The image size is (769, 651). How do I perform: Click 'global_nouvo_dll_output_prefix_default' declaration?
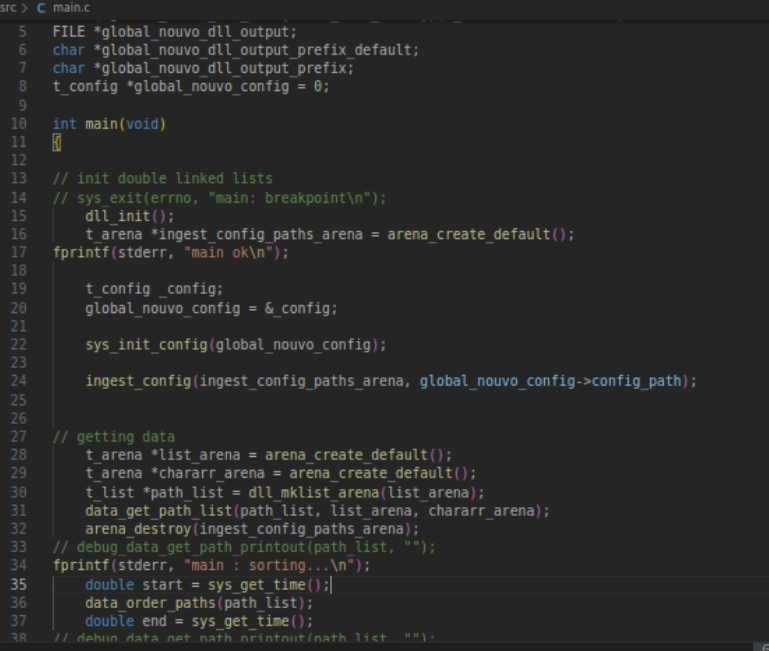(x=260, y=50)
